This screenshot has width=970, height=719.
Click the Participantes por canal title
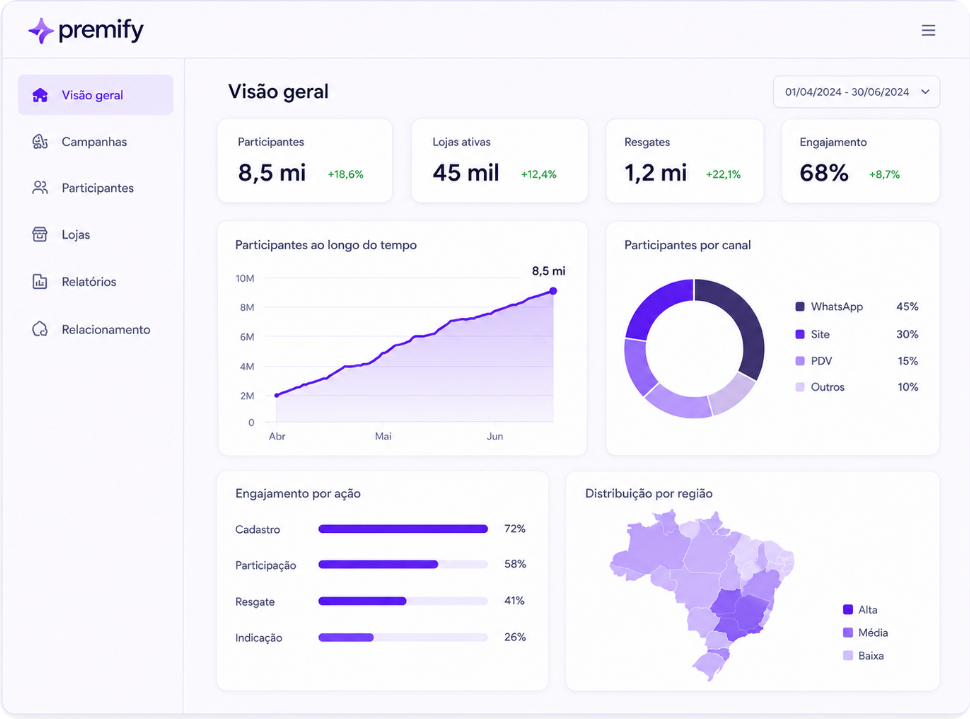[x=687, y=245]
